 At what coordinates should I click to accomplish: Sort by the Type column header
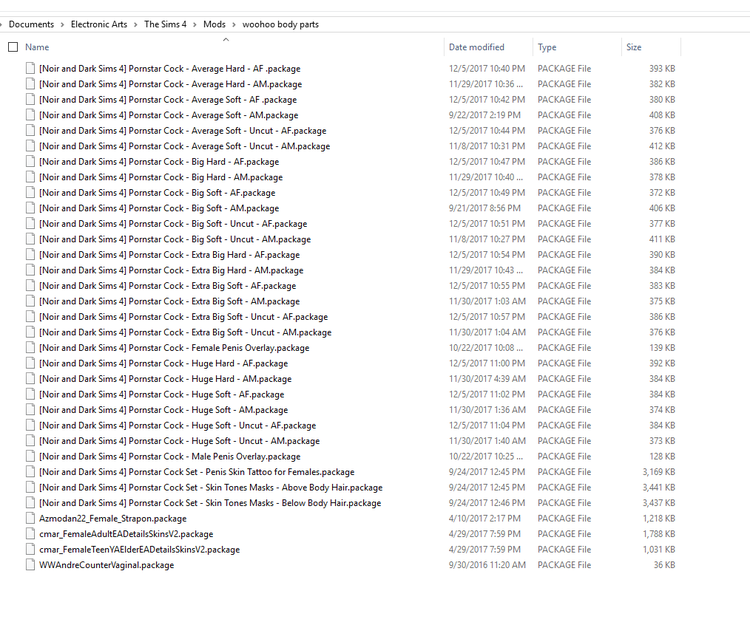coord(547,47)
